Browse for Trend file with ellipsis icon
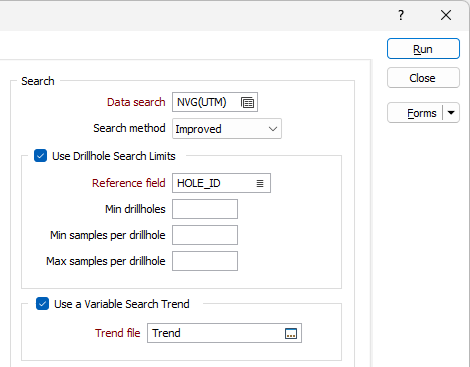The image size is (470, 367). pyautogui.click(x=291, y=333)
